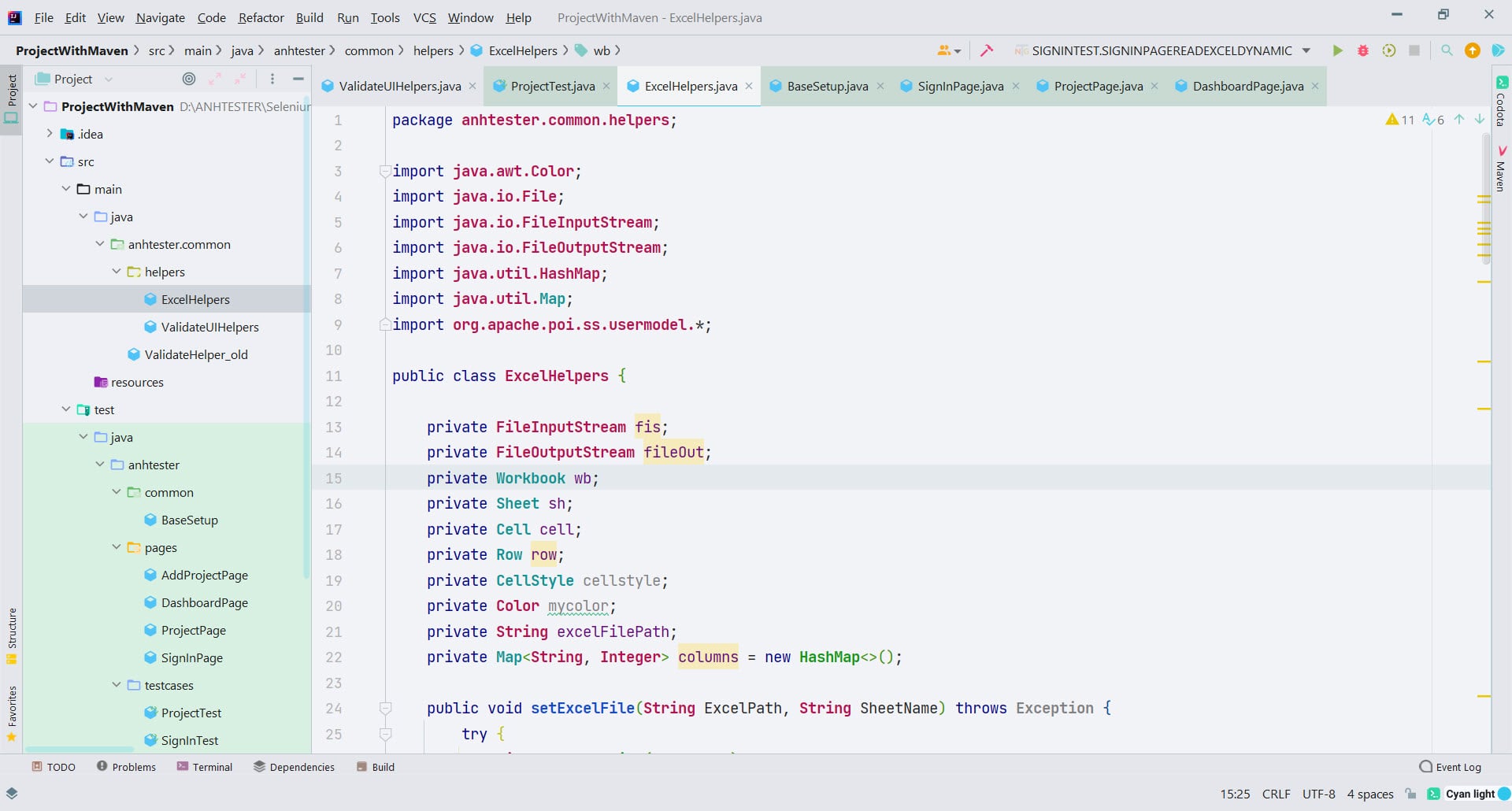
Task: Expand all icon in Project panel
Action: click(215, 79)
